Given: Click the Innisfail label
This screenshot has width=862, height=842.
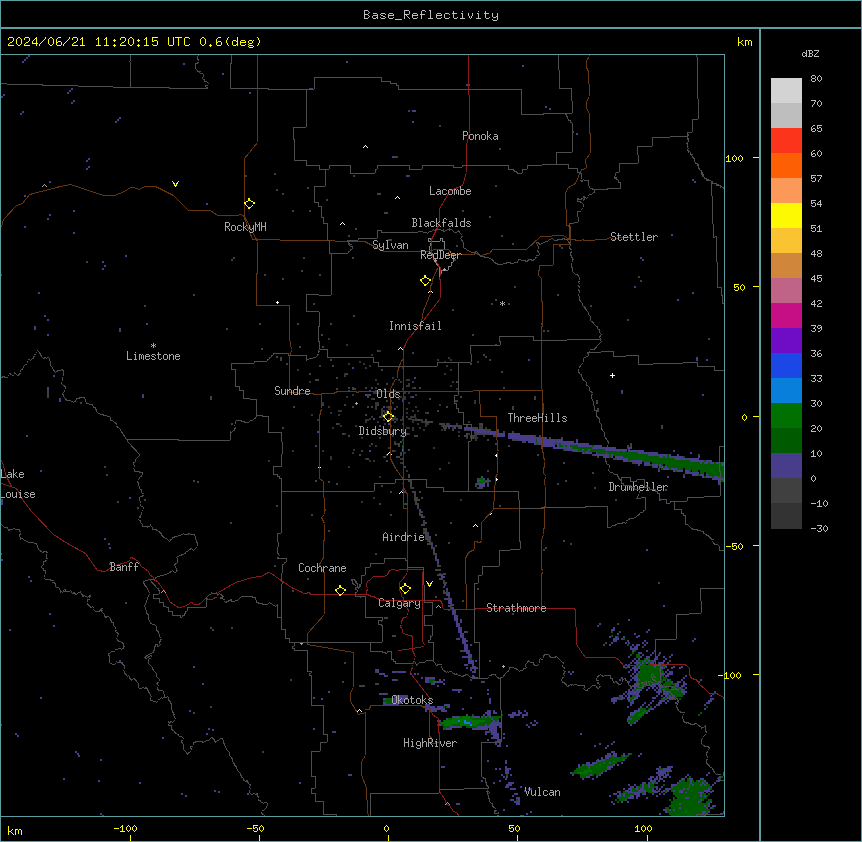Looking at the screenshot, I should [415, 326].
